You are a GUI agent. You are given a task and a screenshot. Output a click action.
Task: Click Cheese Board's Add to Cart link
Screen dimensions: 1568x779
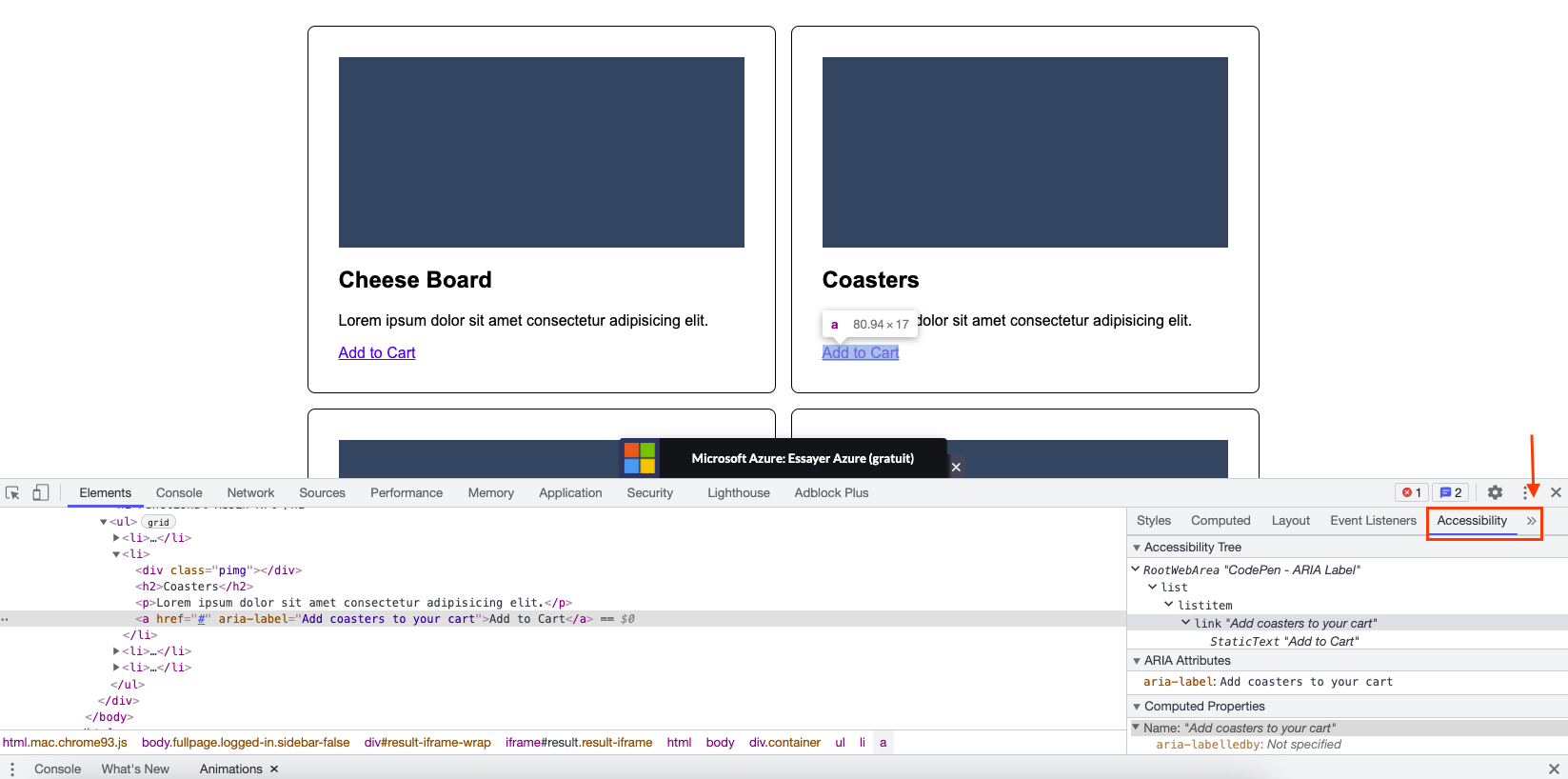(x=377, y=352)
